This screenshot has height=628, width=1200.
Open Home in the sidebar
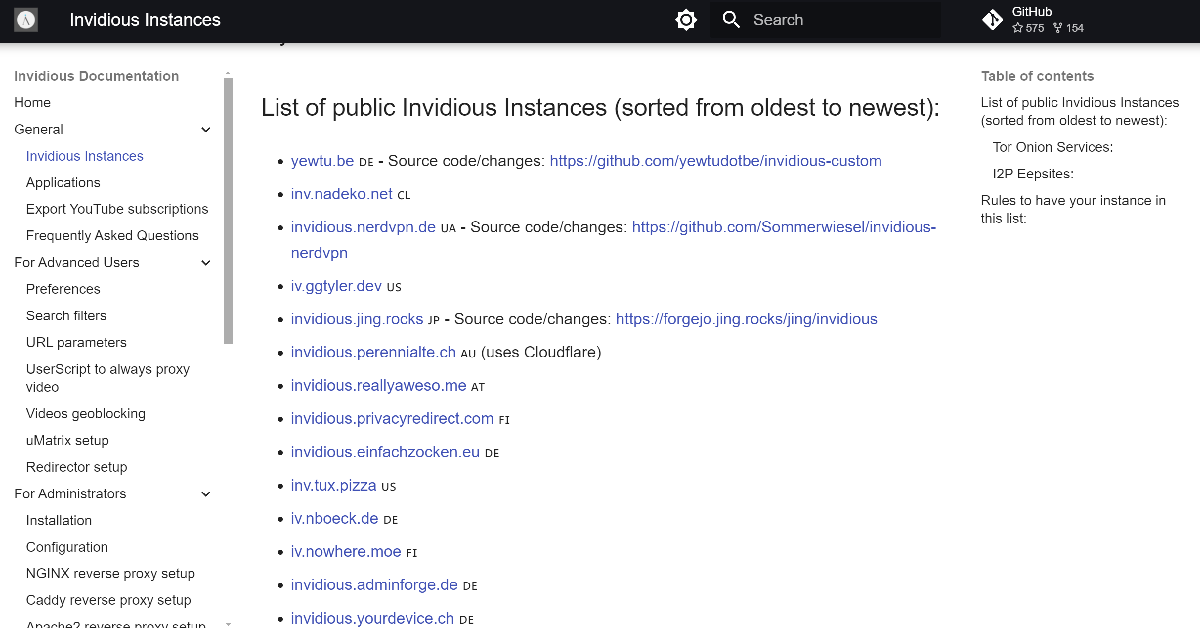33,103
